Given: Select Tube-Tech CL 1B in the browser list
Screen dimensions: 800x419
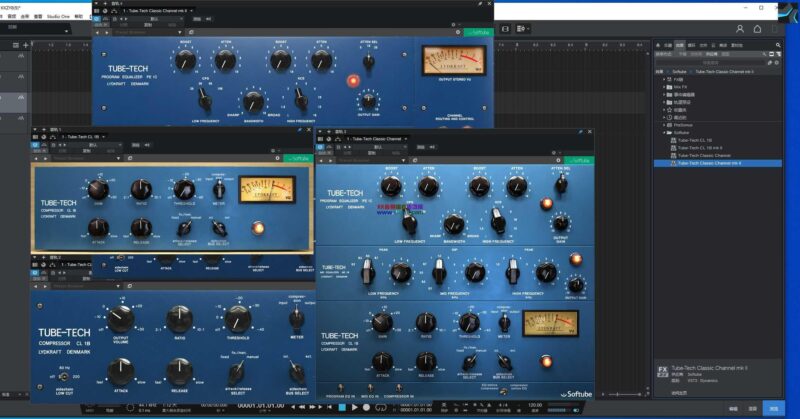Looking at the screenshot, I should point(695,140).
